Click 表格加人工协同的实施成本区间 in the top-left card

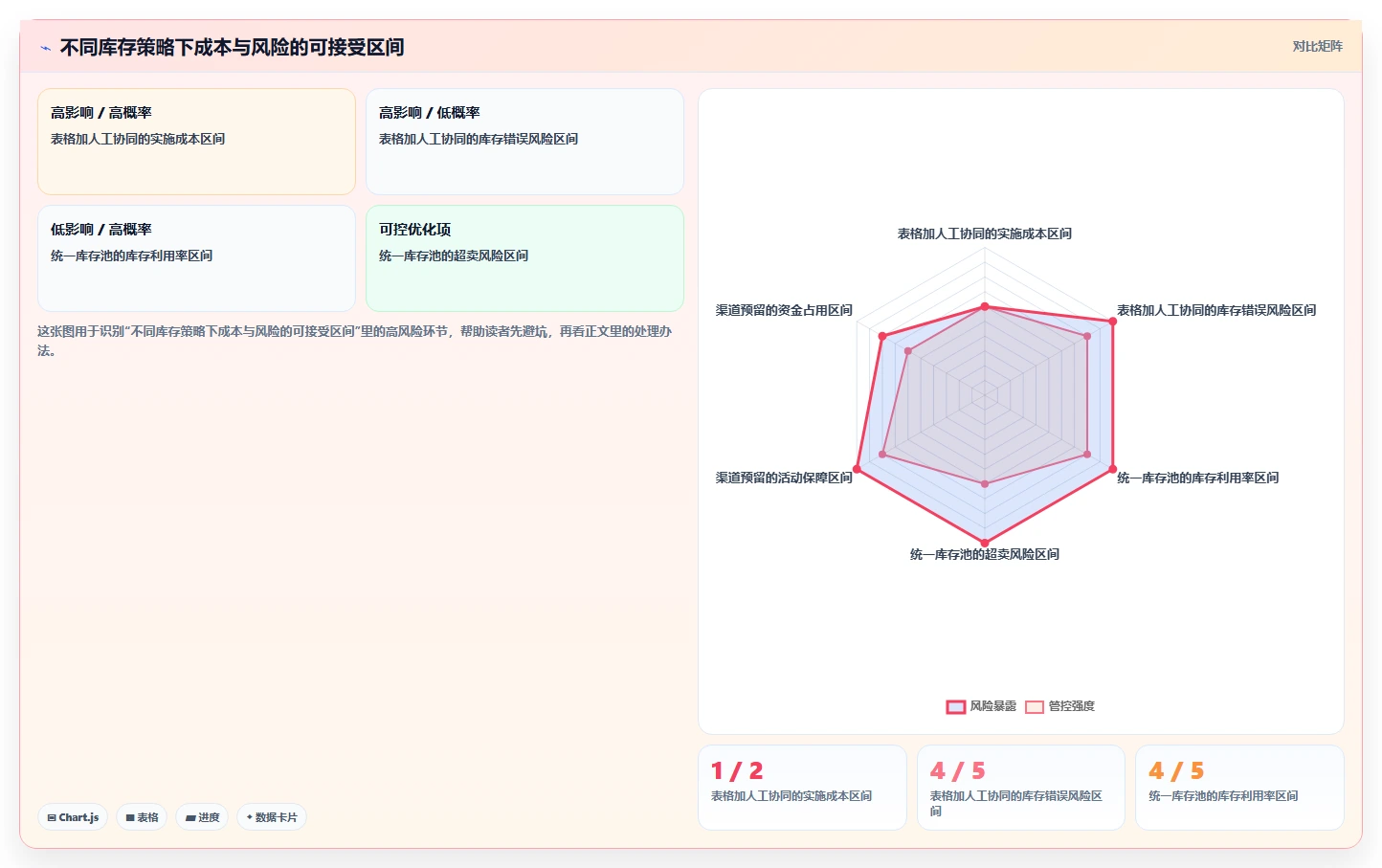(x=138, y=139)
